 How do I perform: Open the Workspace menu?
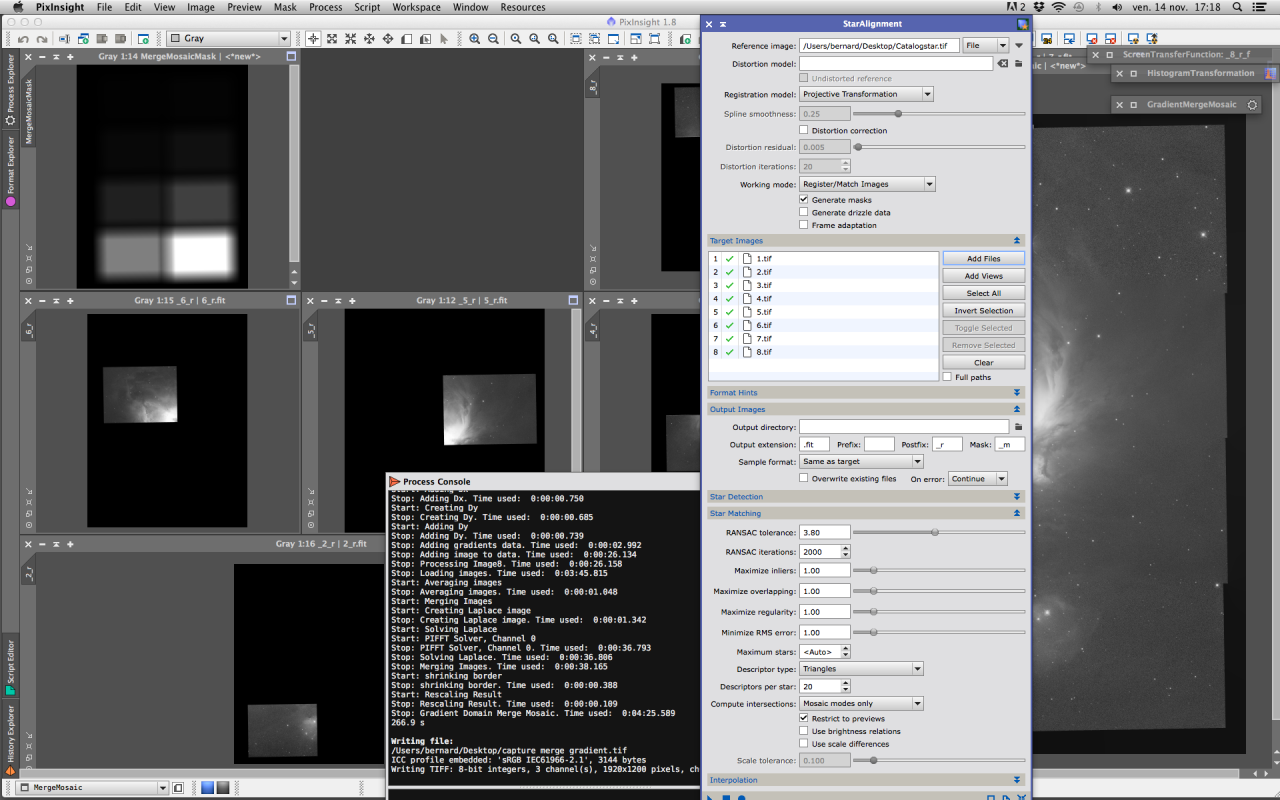416,7
